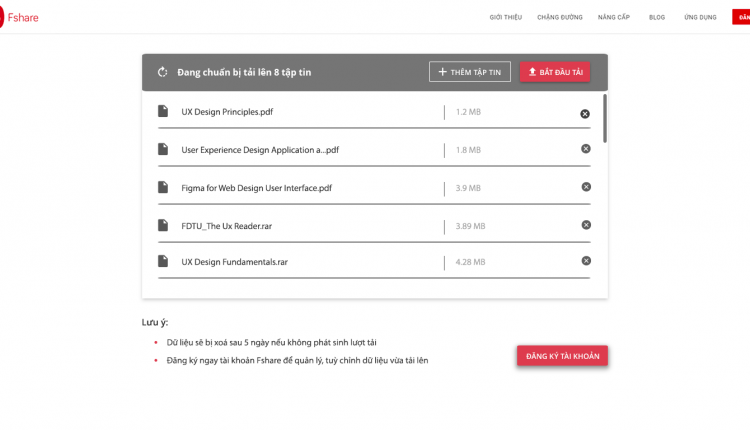Image resolution: width=750 pixels, height=430 pixels.
Task: Click the Fshare logo
Action: coord(19,18)
